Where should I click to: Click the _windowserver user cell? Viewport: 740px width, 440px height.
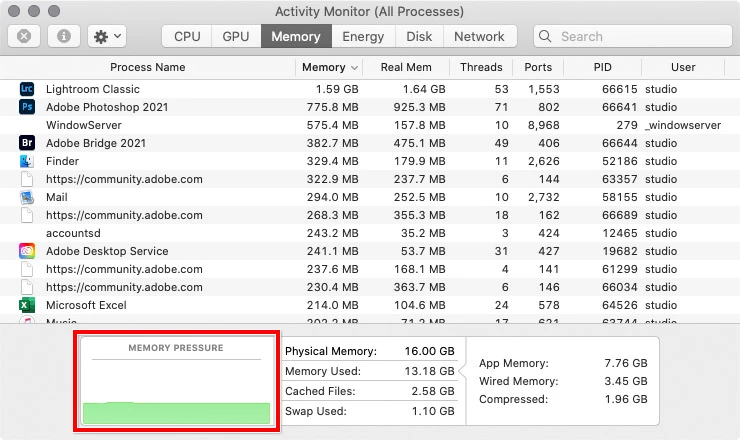[683, 125]
